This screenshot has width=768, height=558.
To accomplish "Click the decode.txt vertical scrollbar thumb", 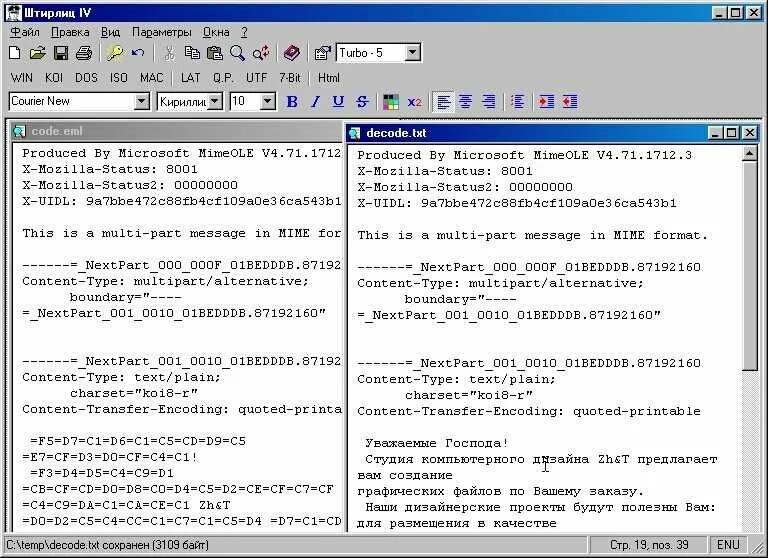I will pyautogui.click(x=749, y=266).
